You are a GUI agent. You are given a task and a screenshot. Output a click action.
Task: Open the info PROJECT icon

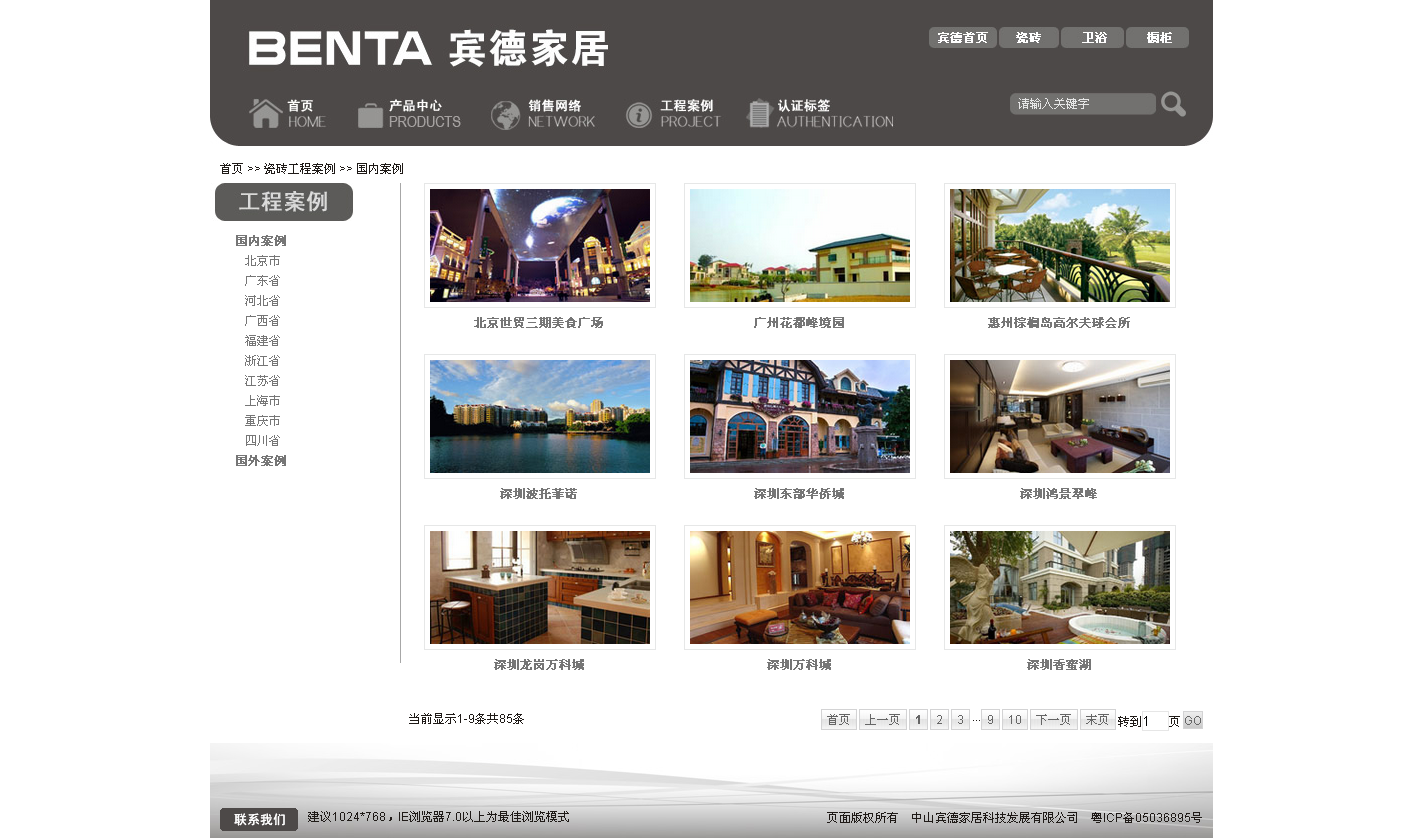[639, 115]
